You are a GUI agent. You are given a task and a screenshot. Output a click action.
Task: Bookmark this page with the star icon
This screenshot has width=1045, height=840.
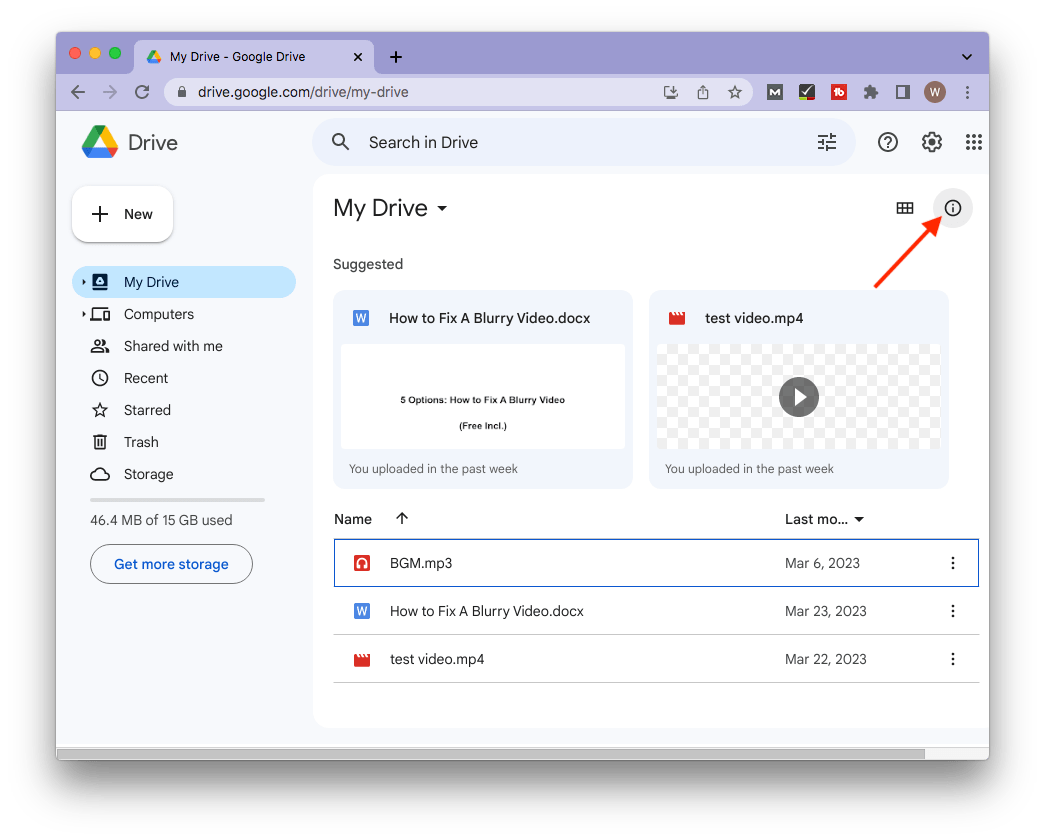[735, 92]
